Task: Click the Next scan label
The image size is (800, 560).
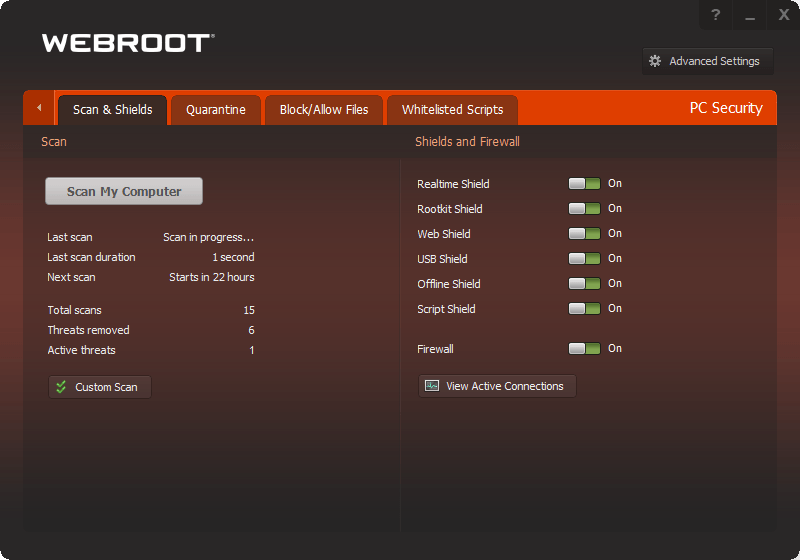Action: click(x=71, y=277)
